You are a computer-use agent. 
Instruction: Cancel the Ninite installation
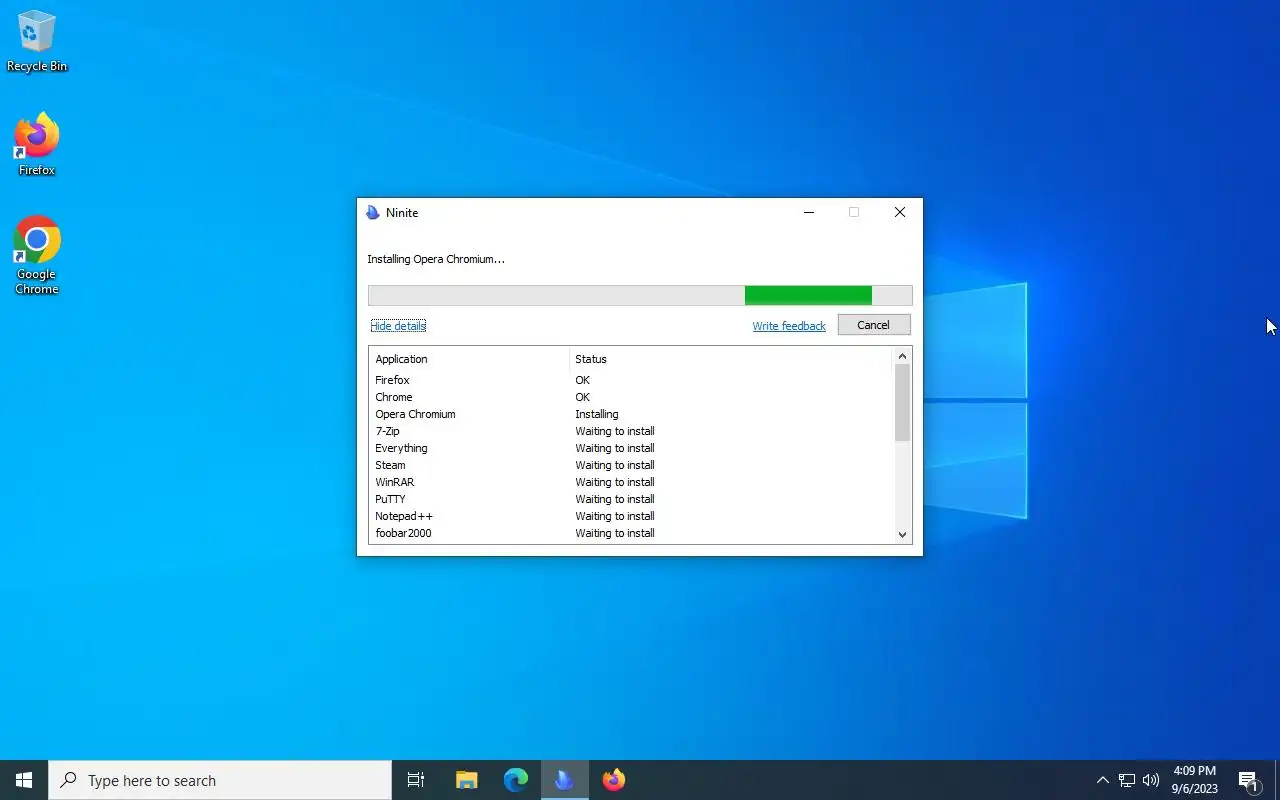(x=873, y=325)
